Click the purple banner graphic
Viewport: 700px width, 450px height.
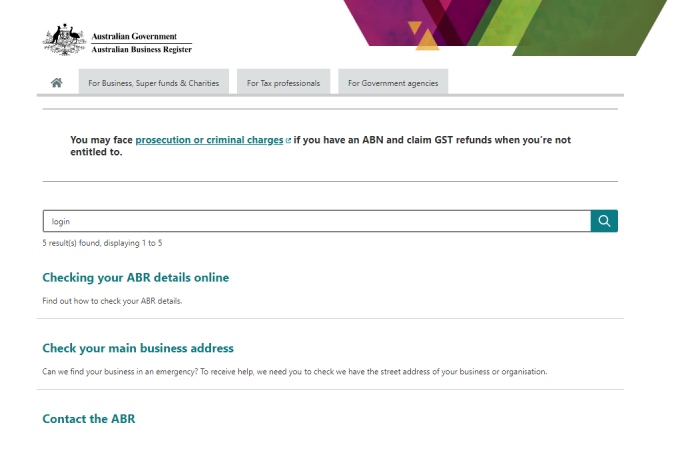(x=404, y=22)
